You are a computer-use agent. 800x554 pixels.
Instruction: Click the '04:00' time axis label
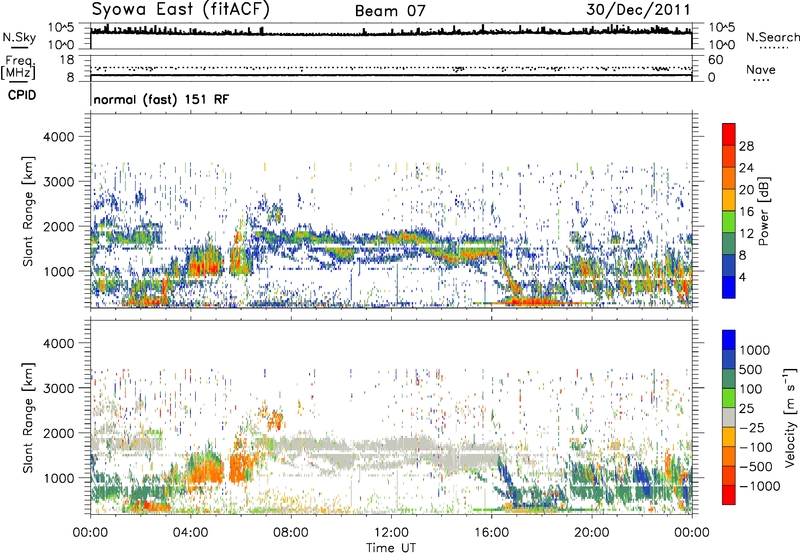(x=190, y=533)
